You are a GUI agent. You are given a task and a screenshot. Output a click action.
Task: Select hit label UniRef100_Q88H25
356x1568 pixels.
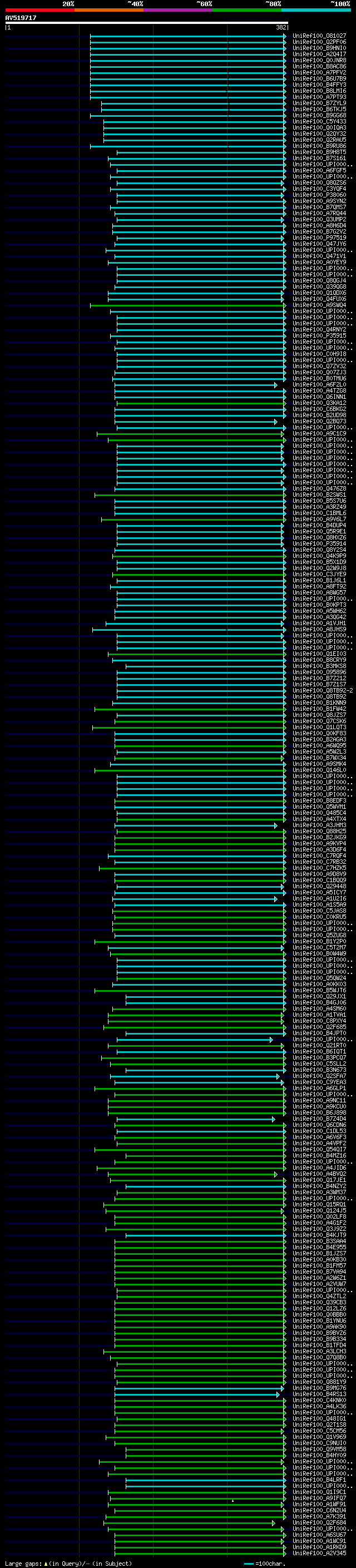319,832
